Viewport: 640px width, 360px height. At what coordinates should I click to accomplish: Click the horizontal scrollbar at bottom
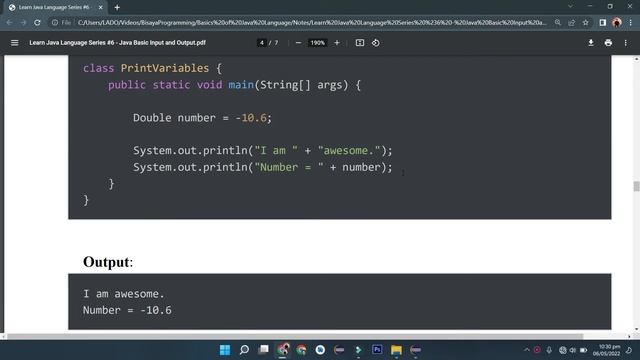click(x=295, y=336)
